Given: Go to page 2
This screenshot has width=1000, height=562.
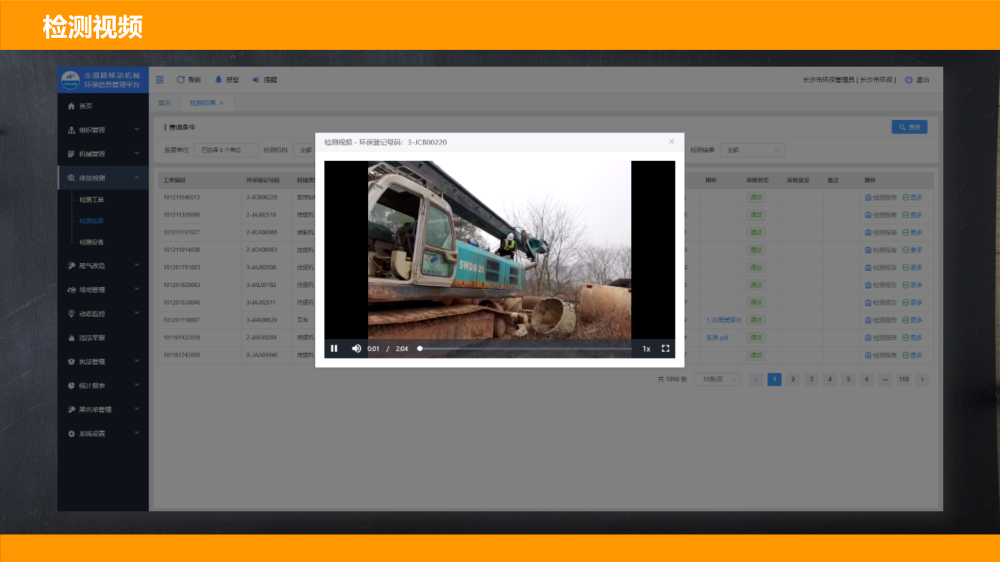Looking at the screenshot, I should pyautogui.click(x=793, y=379).
